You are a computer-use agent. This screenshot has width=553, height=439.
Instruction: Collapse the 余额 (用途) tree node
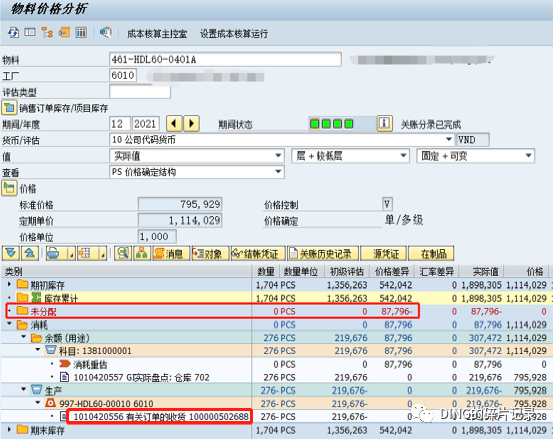23,337
